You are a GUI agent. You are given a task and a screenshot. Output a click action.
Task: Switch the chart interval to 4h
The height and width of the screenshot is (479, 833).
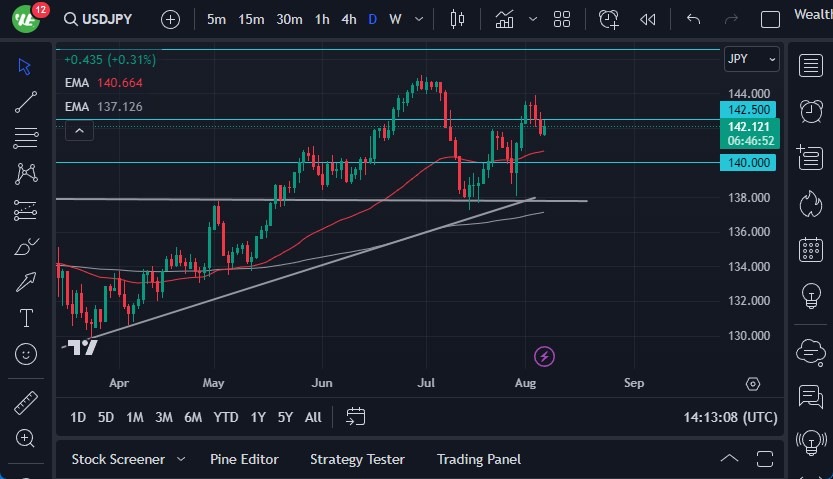(348, 19)
